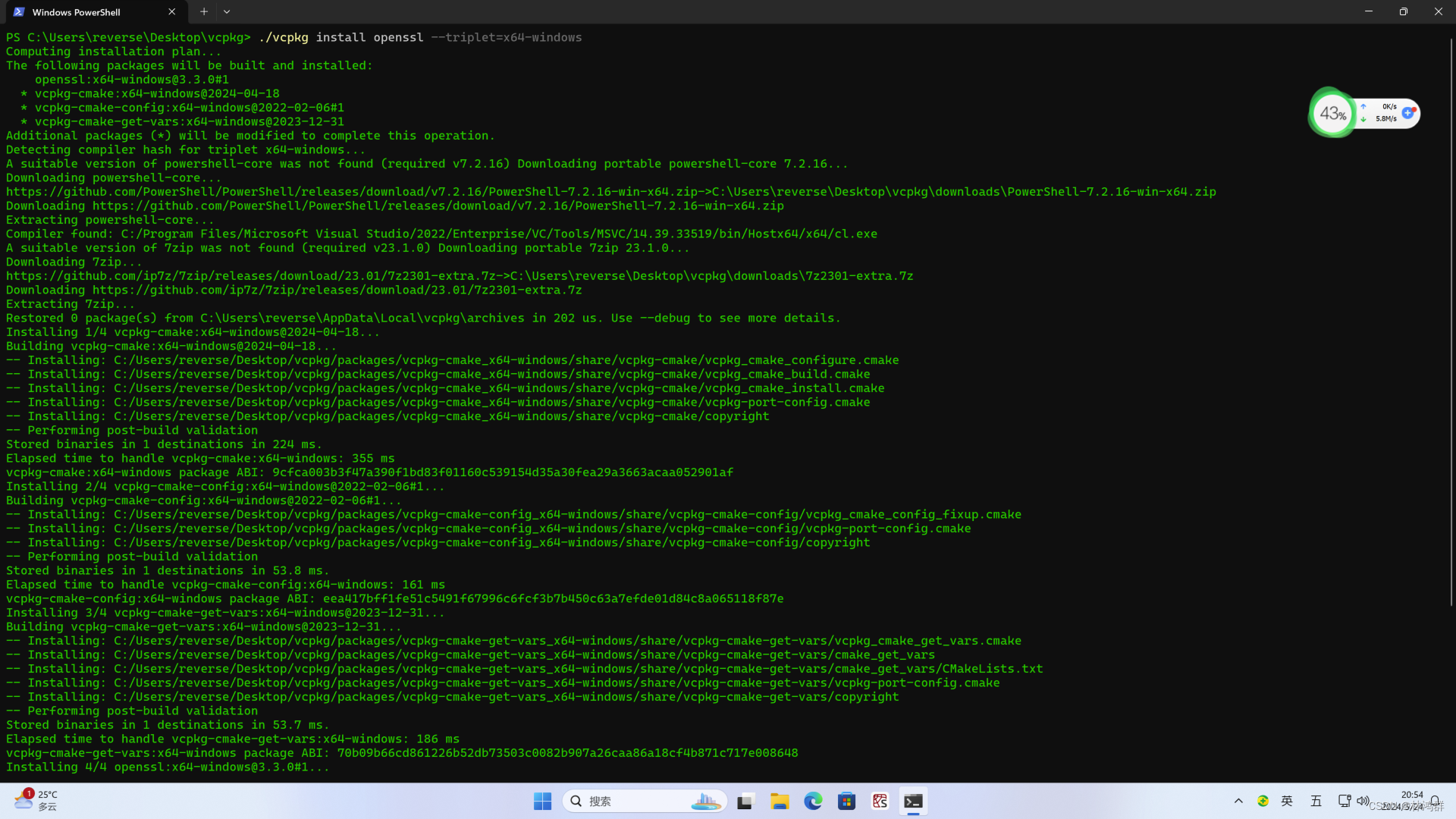Open Task View from the taskbar
Screen dimensions: 1456x819
[x=746, y=802]
